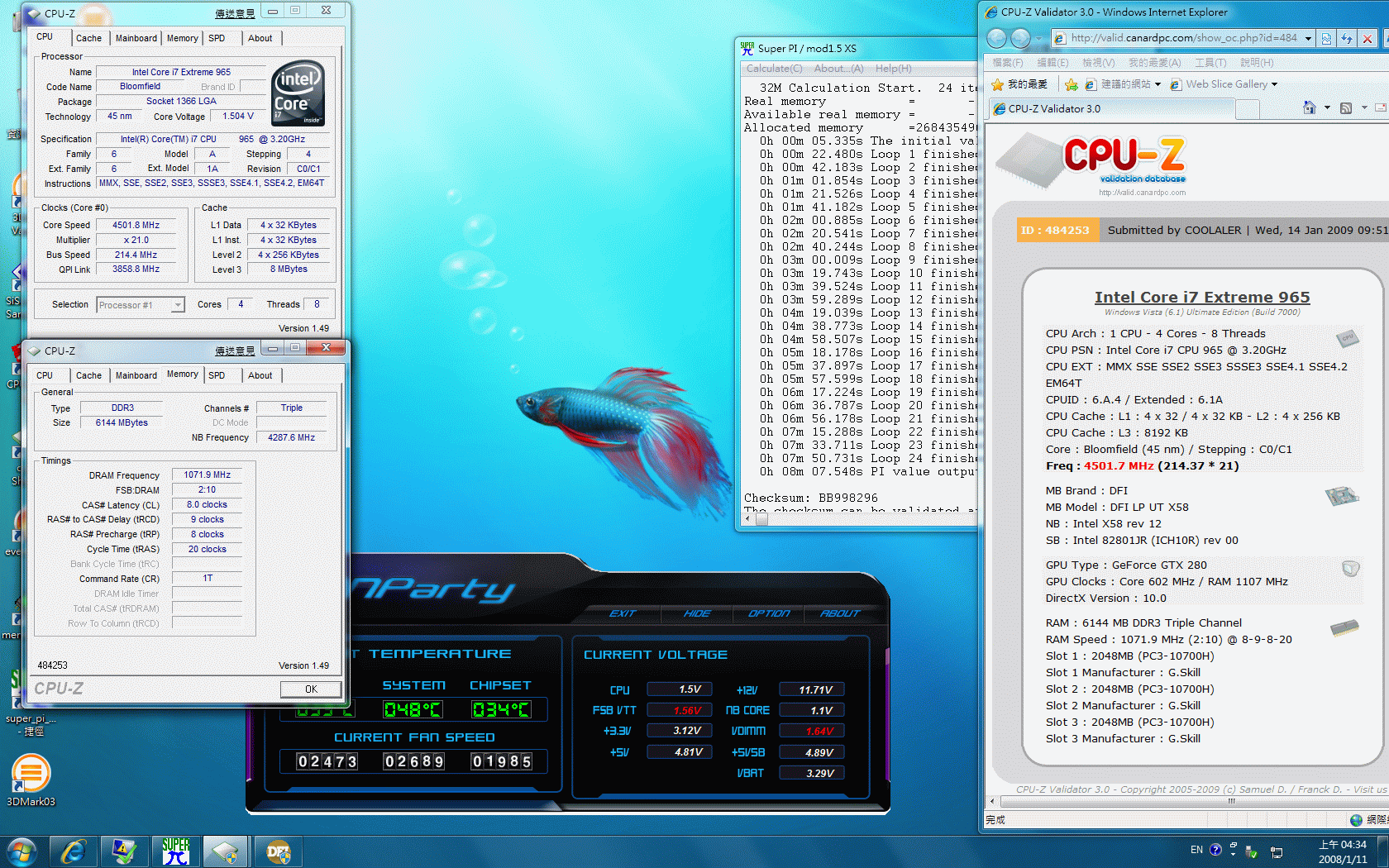The height and width of the screenshot is (868, 1389).
Task: Click the monitor checkmark taskbar icon
Action: tap(125, 851)
